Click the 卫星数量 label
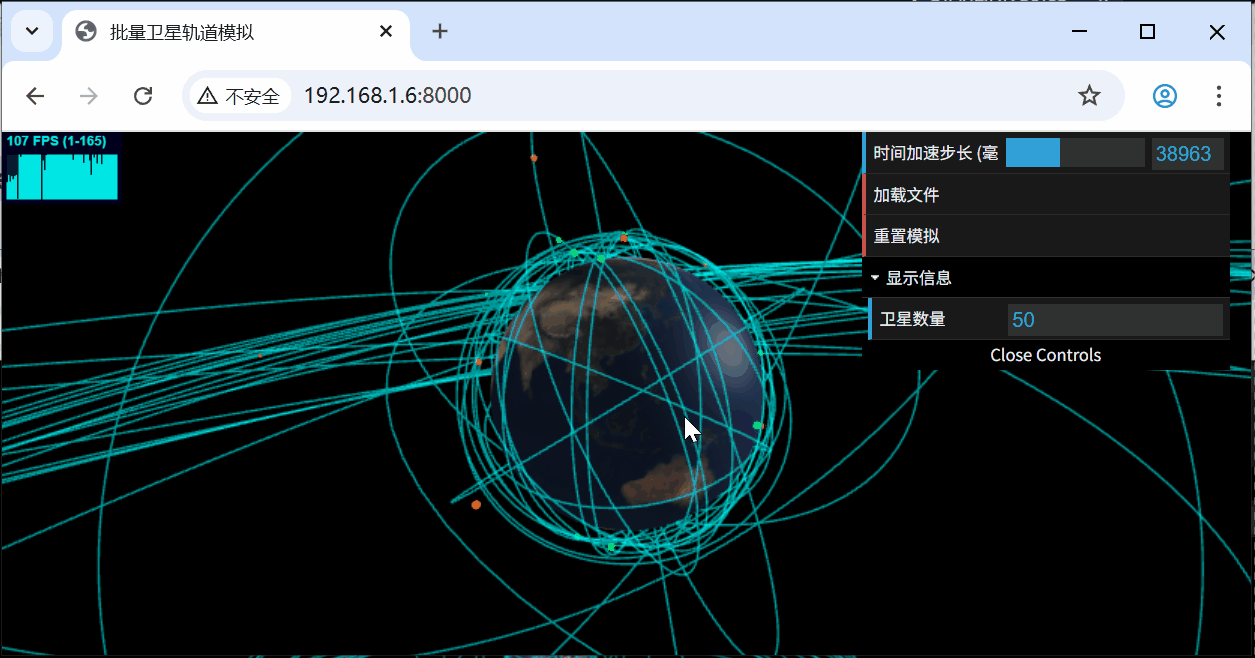1255x658 pixels. point(912,320)
